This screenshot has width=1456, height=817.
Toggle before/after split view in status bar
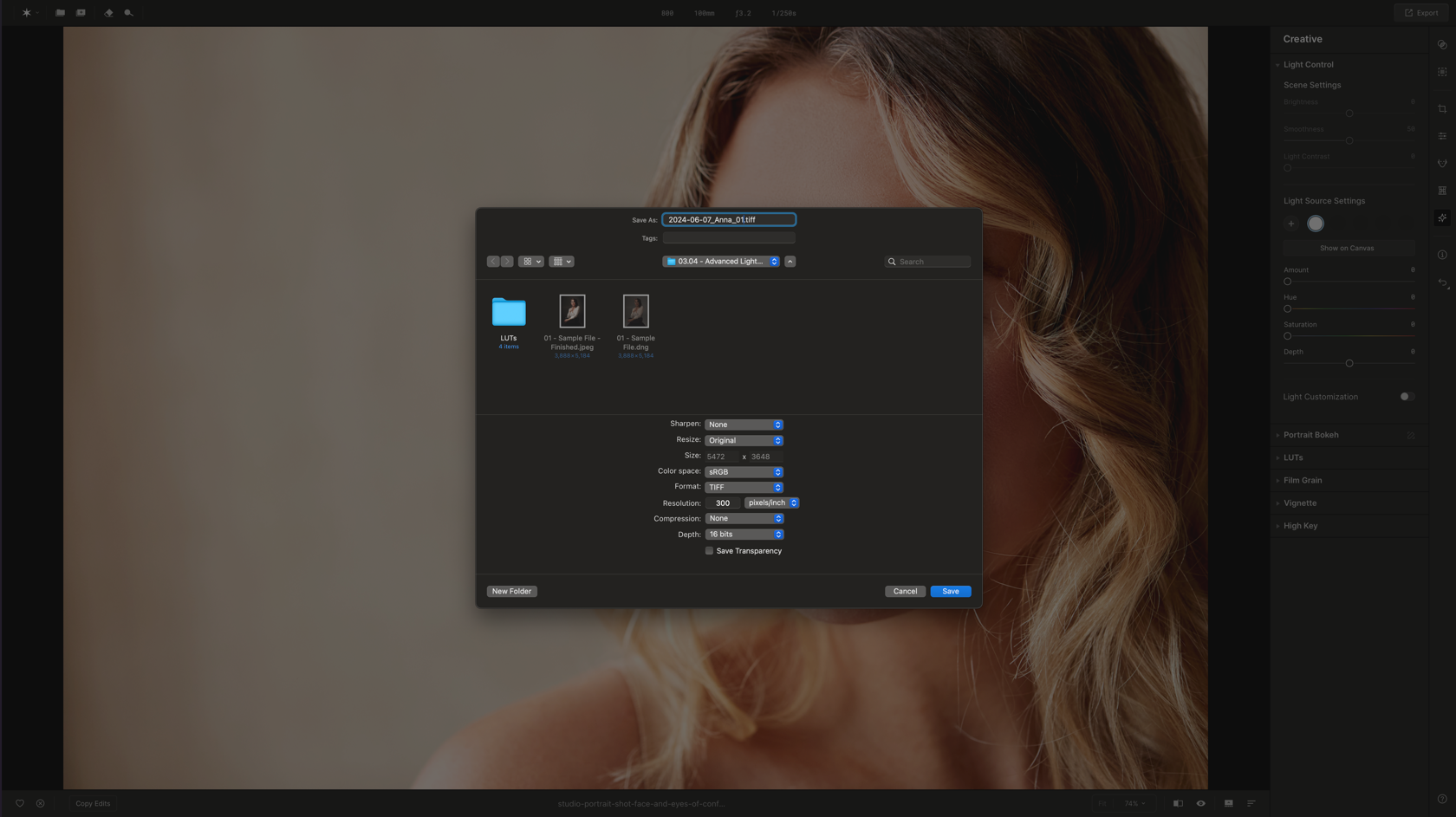point(1179,803)
